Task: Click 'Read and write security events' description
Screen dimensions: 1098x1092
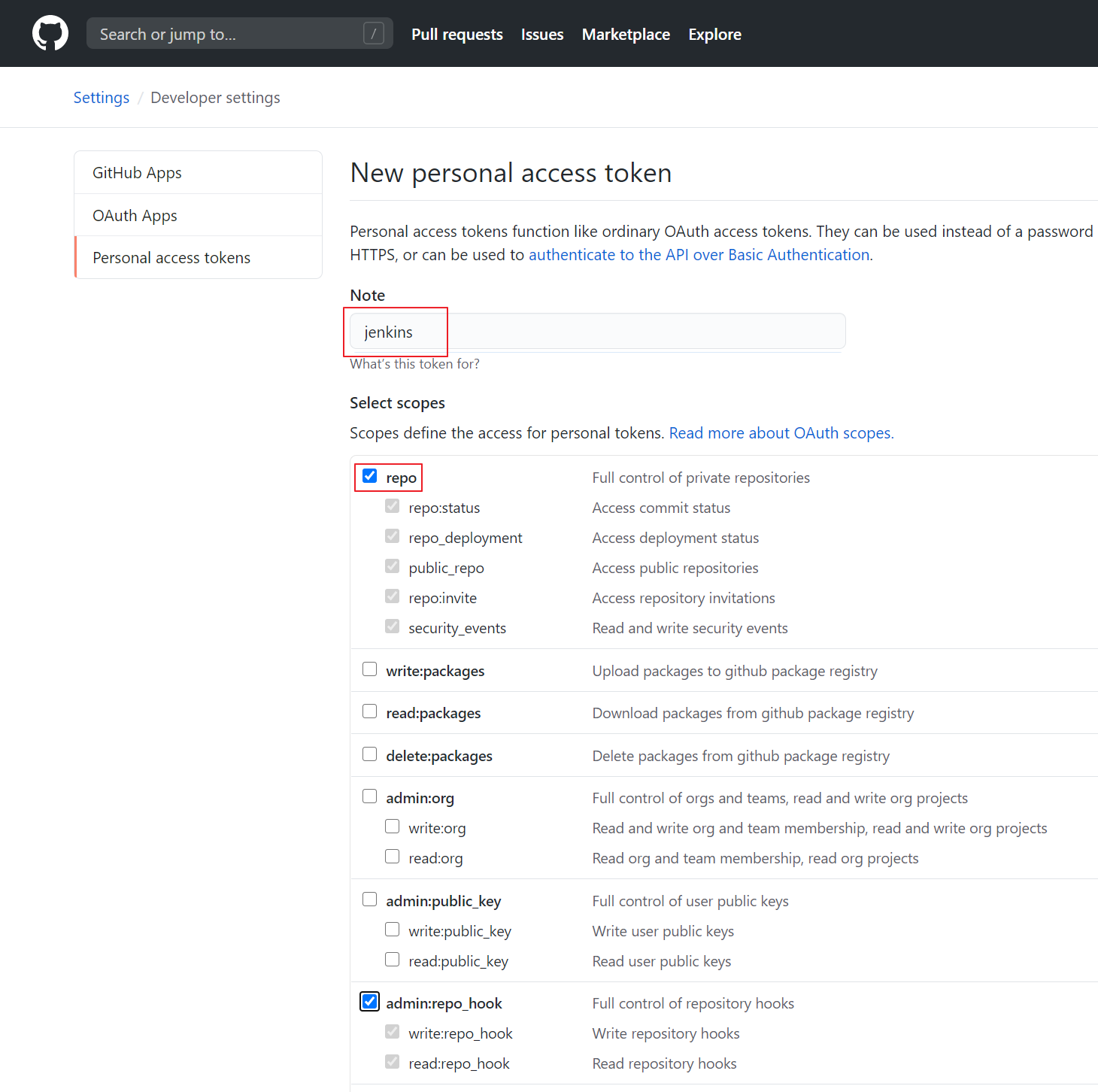Action: click(690, 628)
